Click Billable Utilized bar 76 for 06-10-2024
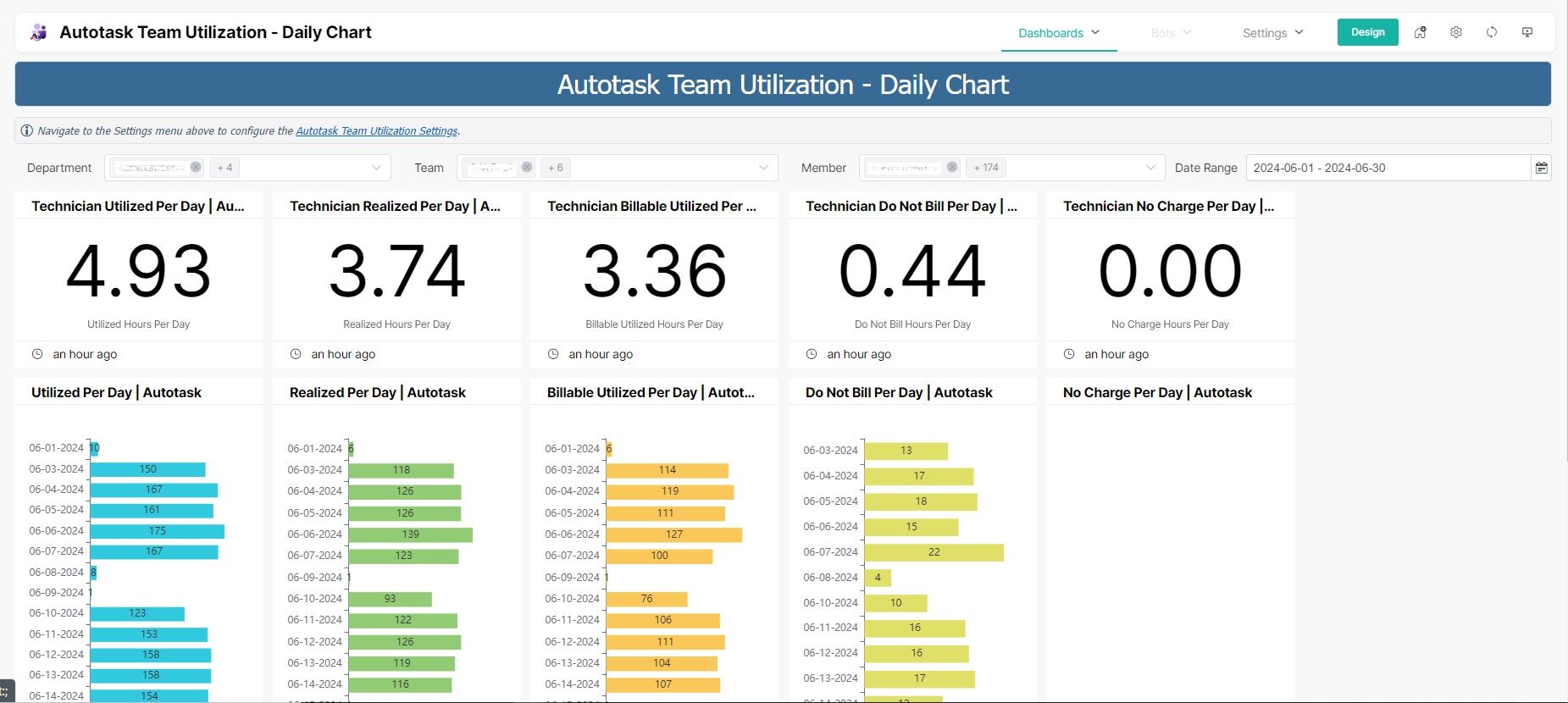This screenshot has height=703, width=1568. [x=647, y=599]
